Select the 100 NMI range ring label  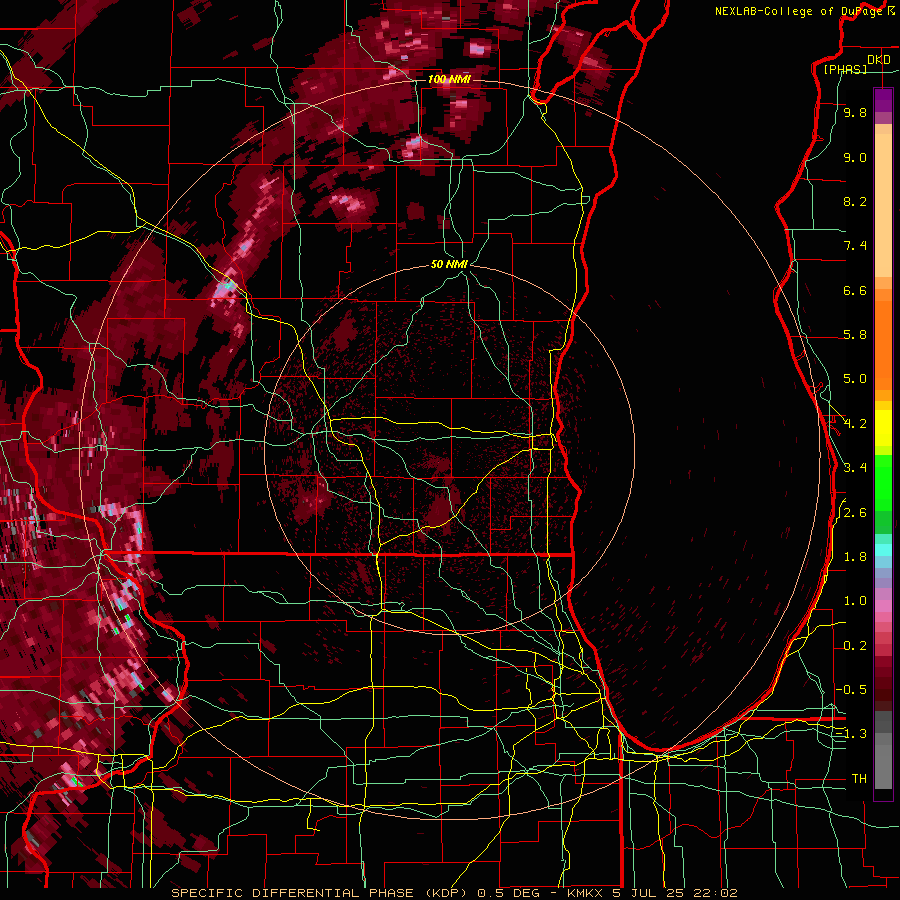point(449,79)
